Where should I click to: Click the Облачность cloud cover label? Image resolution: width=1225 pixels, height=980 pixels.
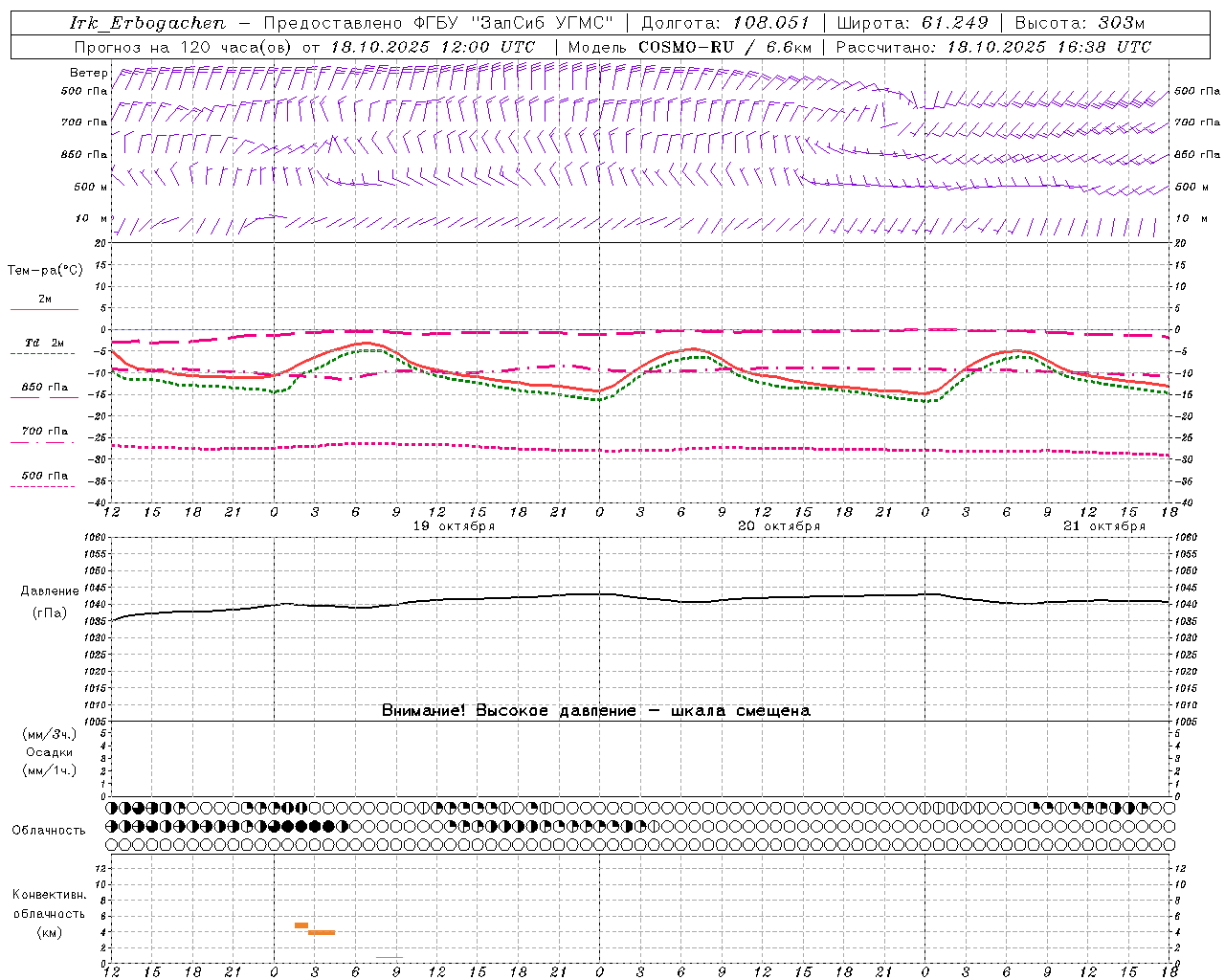49,831
